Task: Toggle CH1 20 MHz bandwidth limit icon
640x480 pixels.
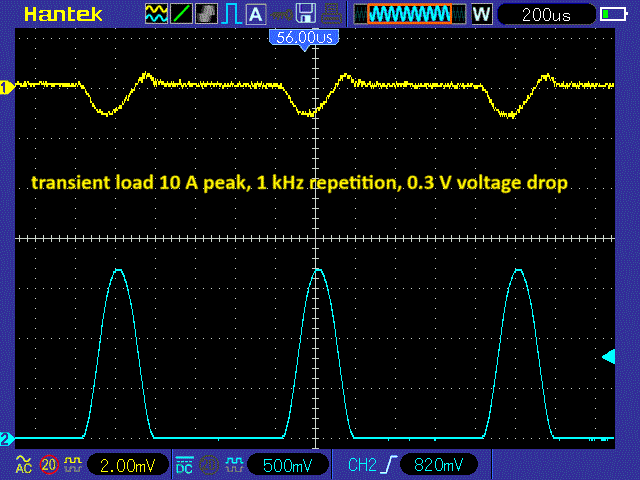Action: click(x=49, y=464)
